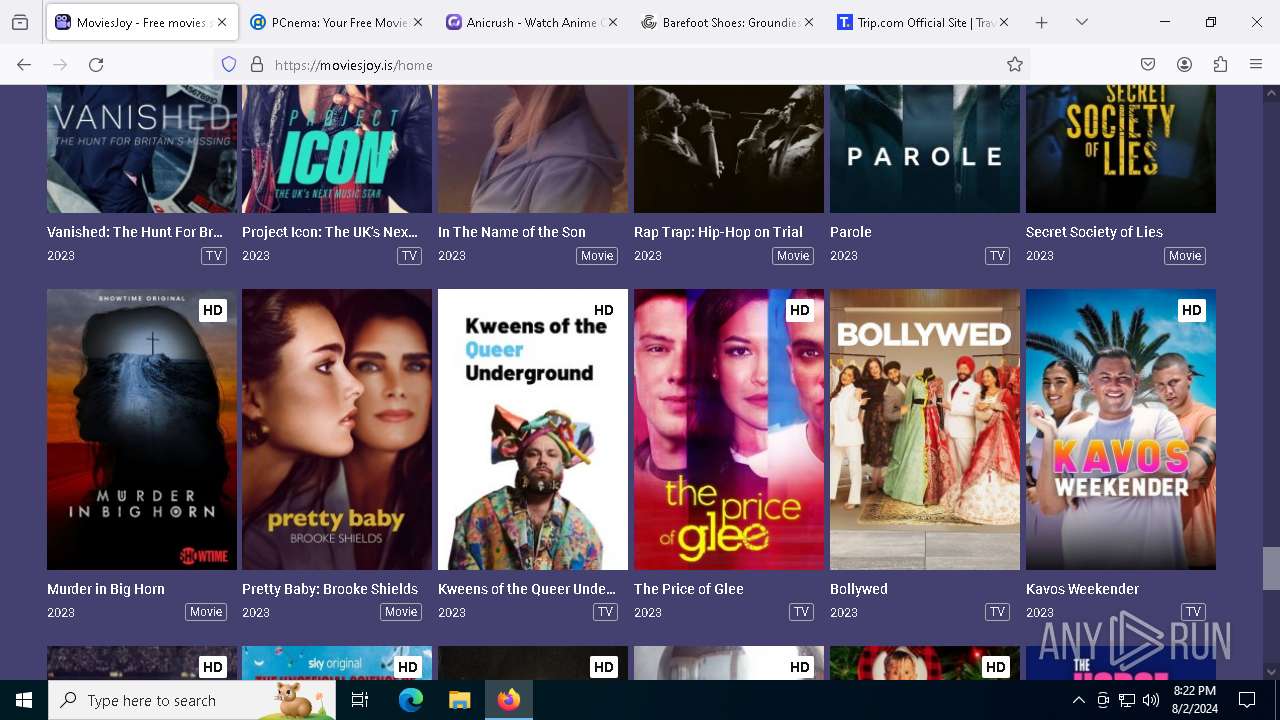Expand the list all tabs chevron
1280x720 pixels.
1082,22
